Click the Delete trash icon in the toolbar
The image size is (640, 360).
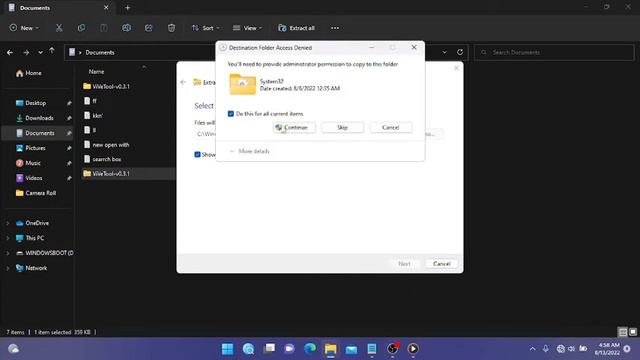click(x=171, y=28)
